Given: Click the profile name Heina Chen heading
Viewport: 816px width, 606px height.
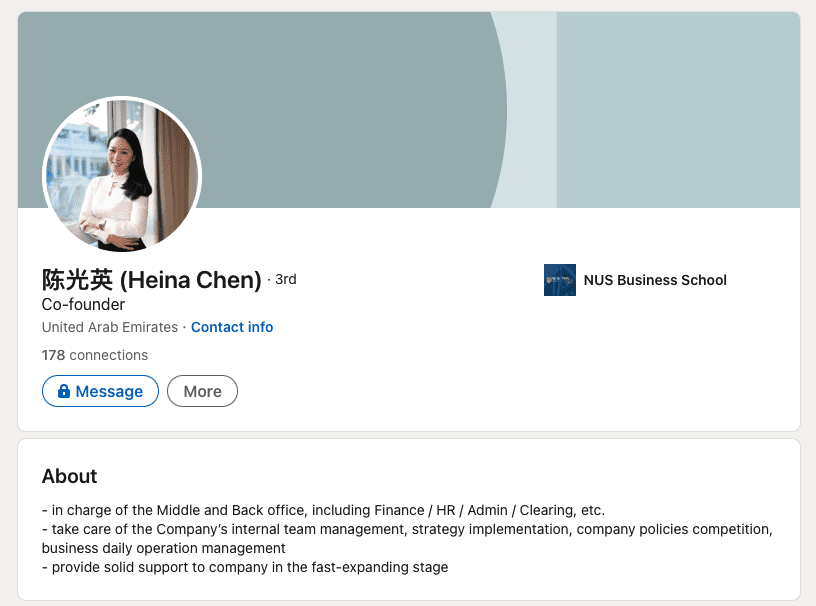Looking at the screenshot, I should (151, 280).
